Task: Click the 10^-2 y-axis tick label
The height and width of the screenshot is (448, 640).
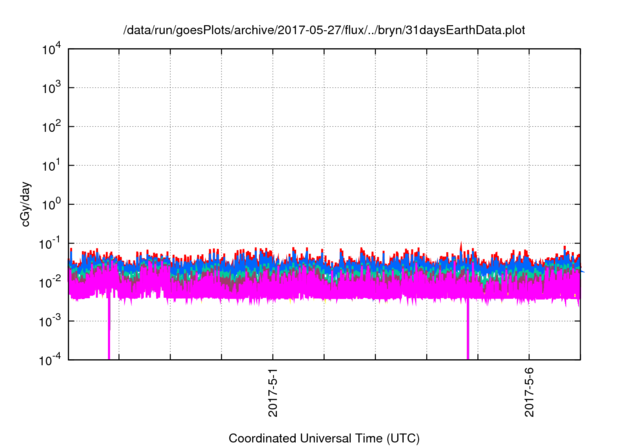Action: (x=51, y=282)
